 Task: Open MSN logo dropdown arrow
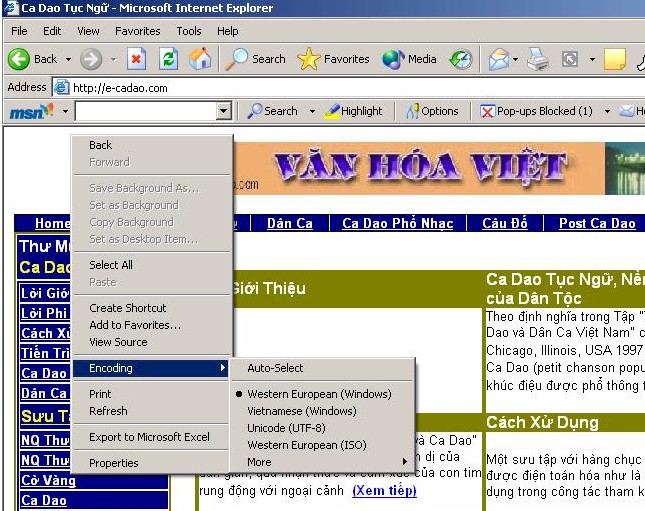click(x=65, y=111)
